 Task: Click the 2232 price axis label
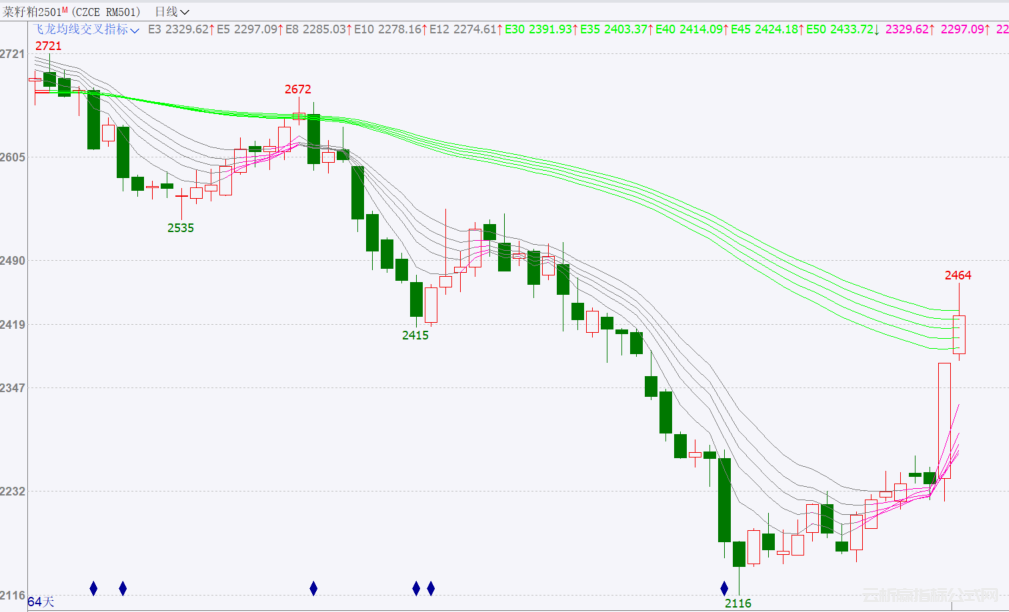click(x=13, y=492)
